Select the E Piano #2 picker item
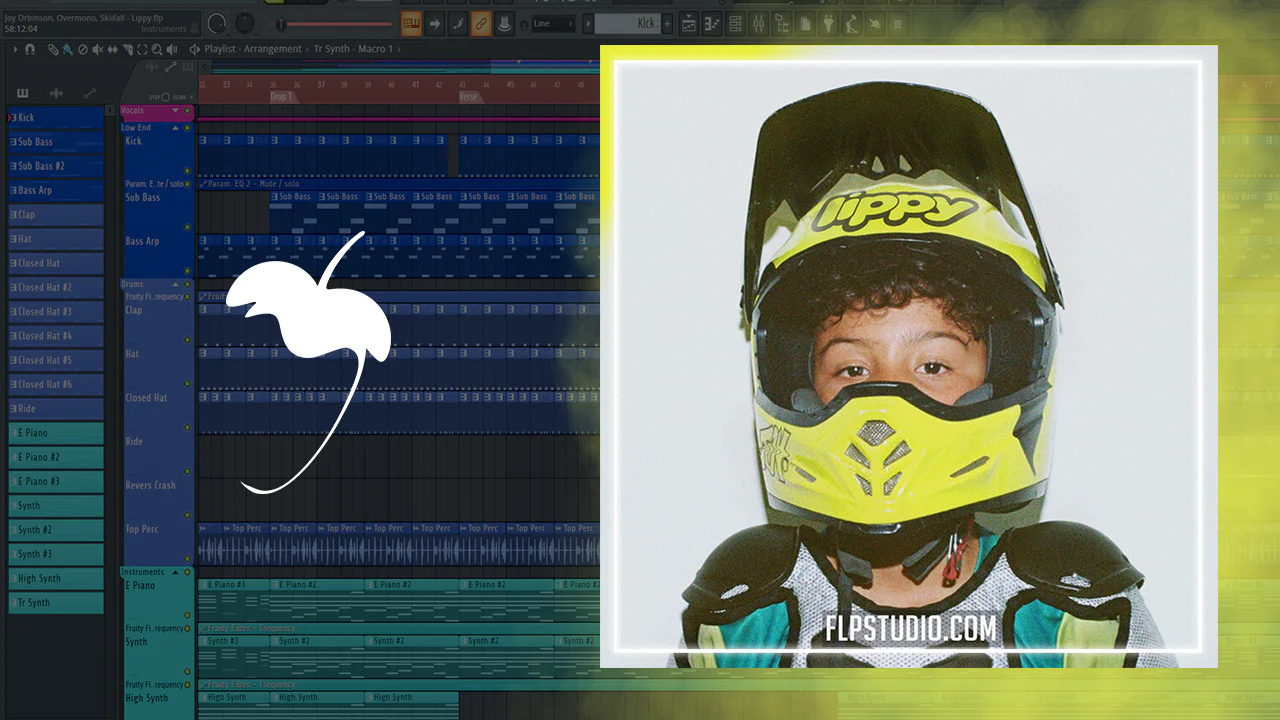The image size is (1280, 720). 55,457
